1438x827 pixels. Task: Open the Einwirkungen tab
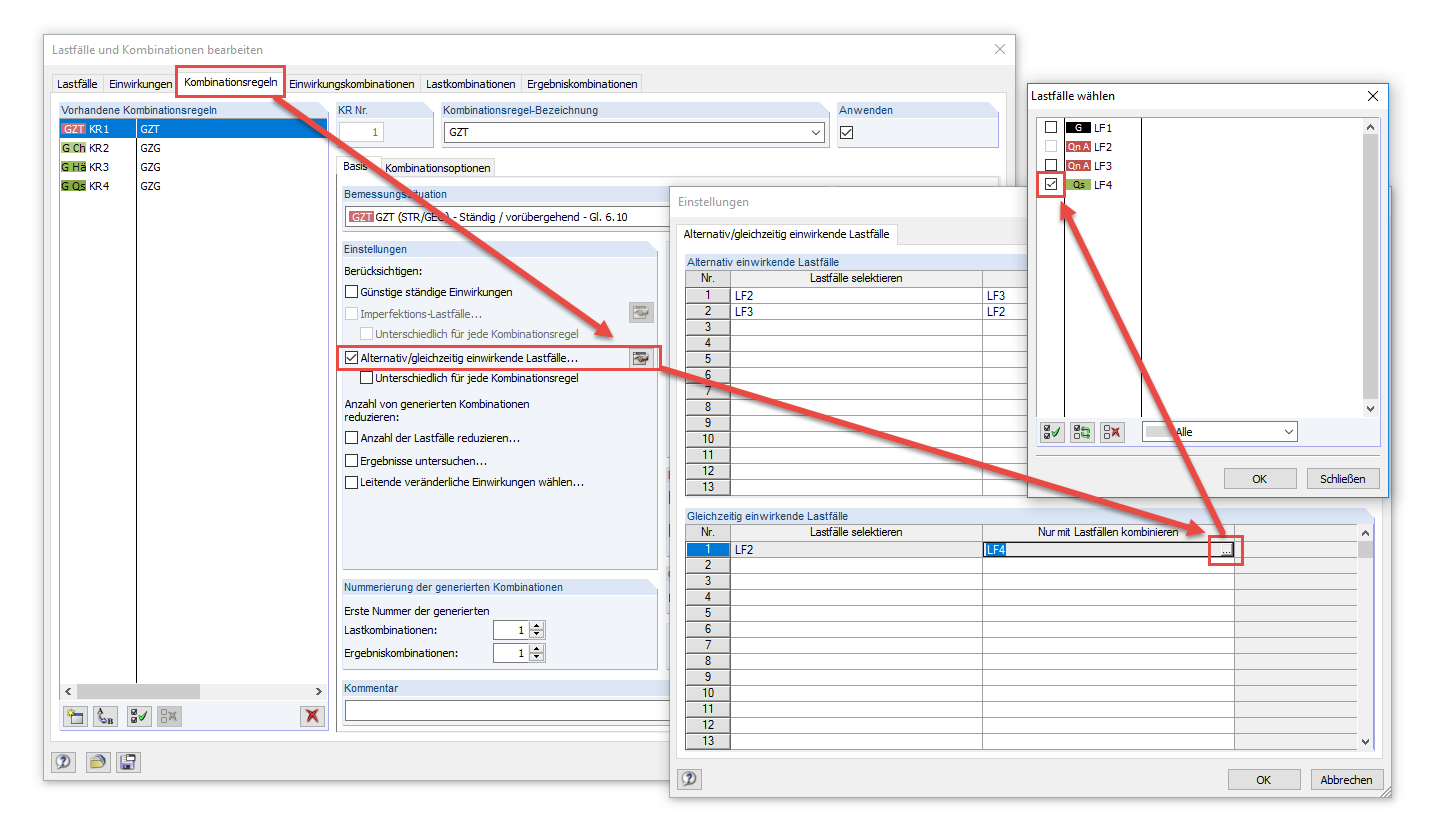pyautogui.click(x=140, y=84)
